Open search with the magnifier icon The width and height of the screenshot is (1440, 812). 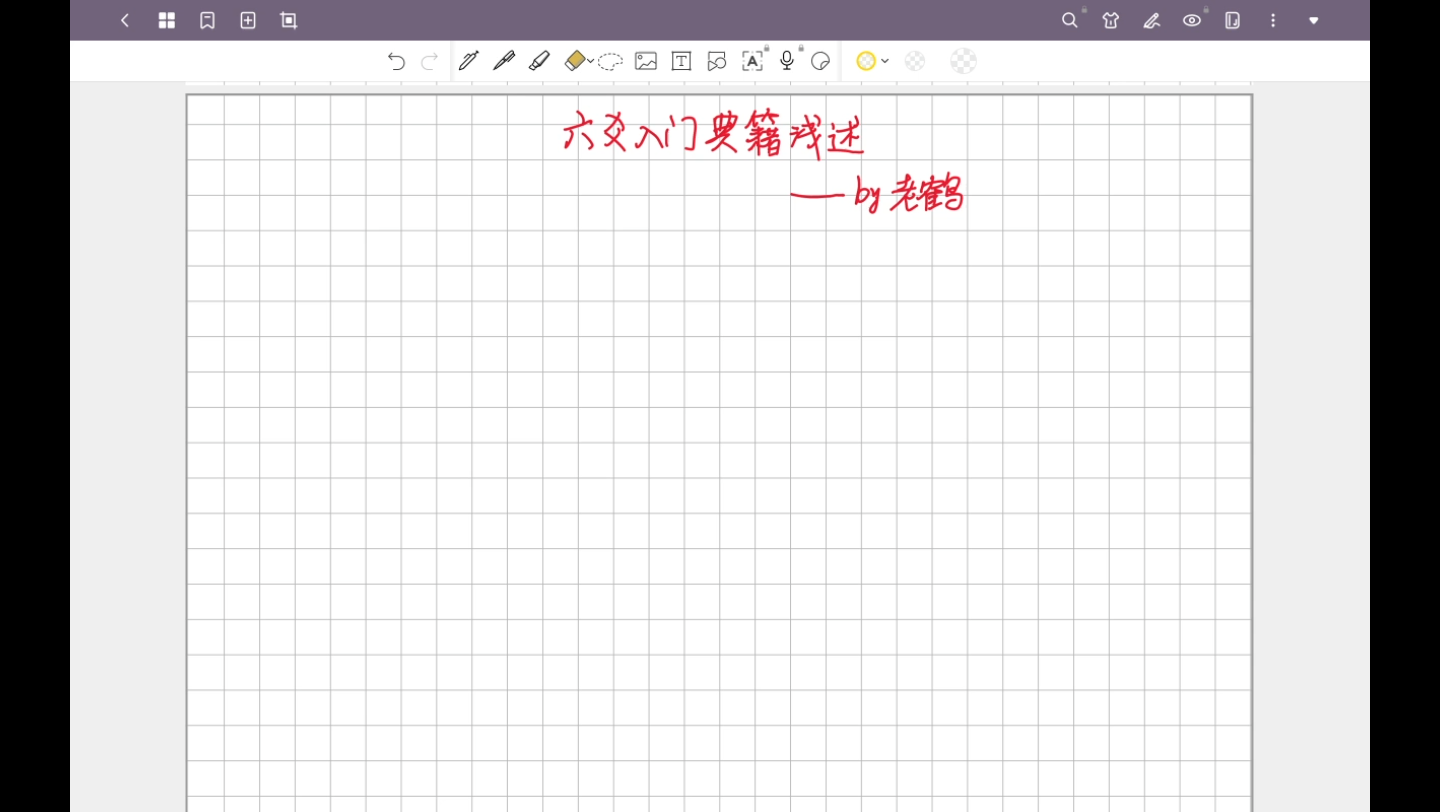(1070, 20)
